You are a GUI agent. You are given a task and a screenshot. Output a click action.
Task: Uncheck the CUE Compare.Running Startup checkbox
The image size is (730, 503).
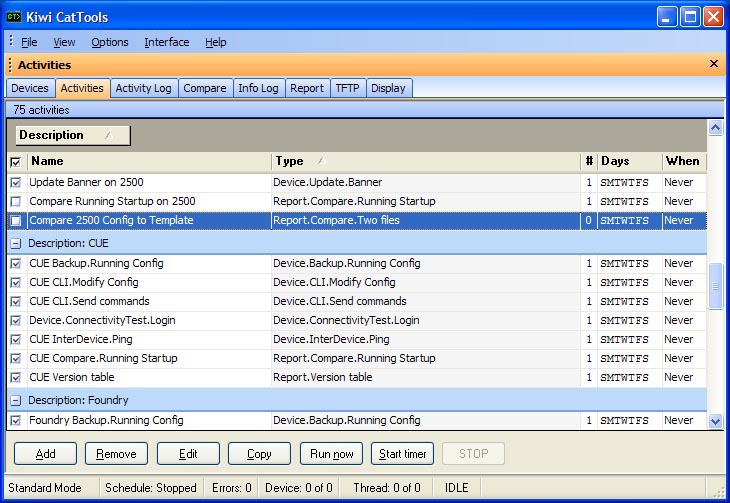point(15,359)
